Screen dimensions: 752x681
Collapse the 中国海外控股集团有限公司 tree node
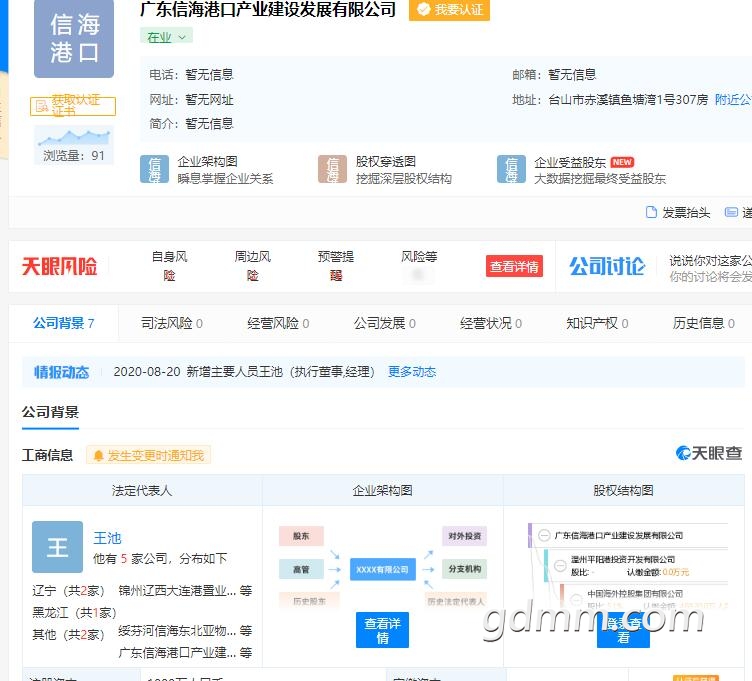pyautogui.click(x=576, y=599)
